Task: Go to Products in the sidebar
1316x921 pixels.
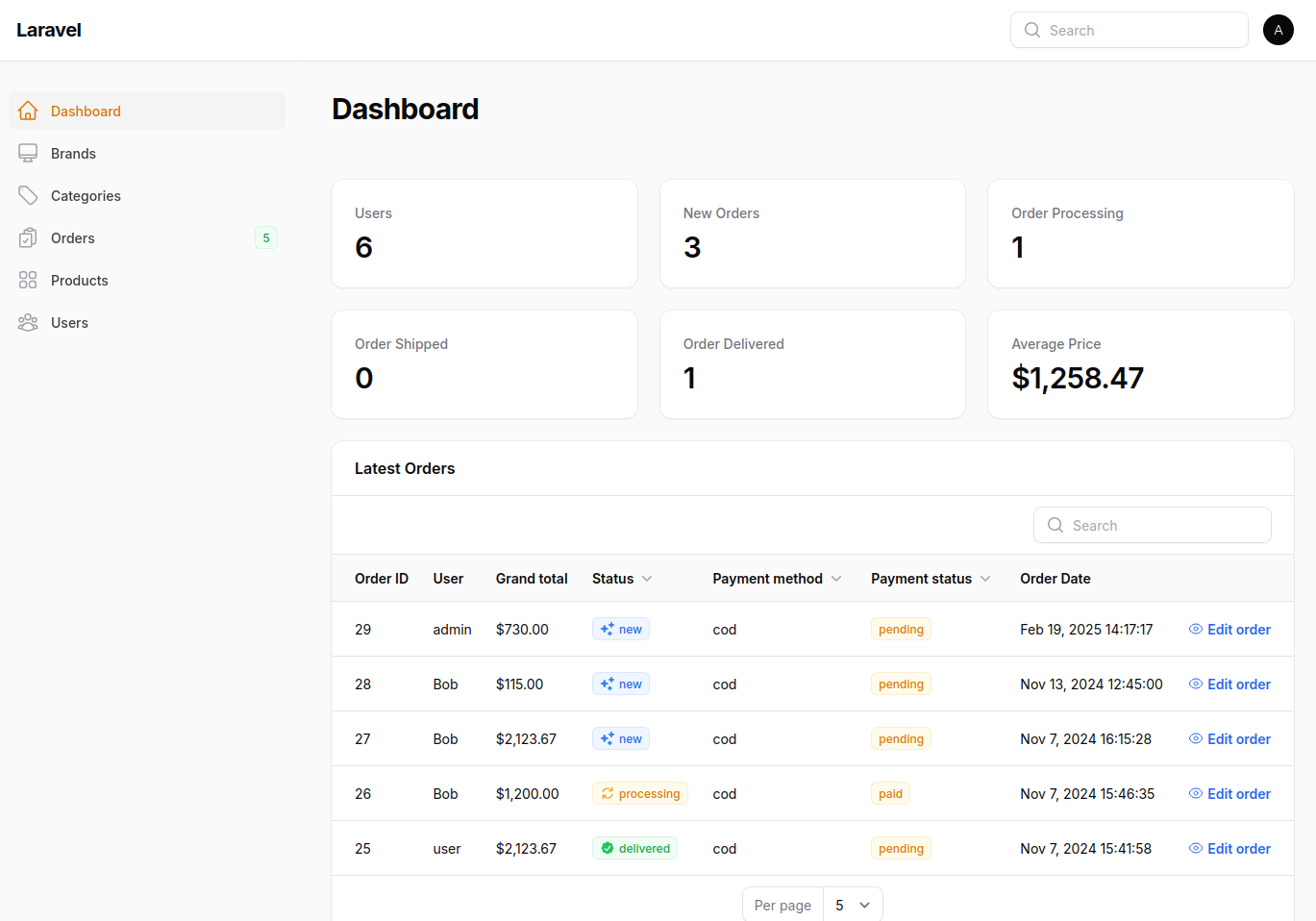Action: point(80,280)
